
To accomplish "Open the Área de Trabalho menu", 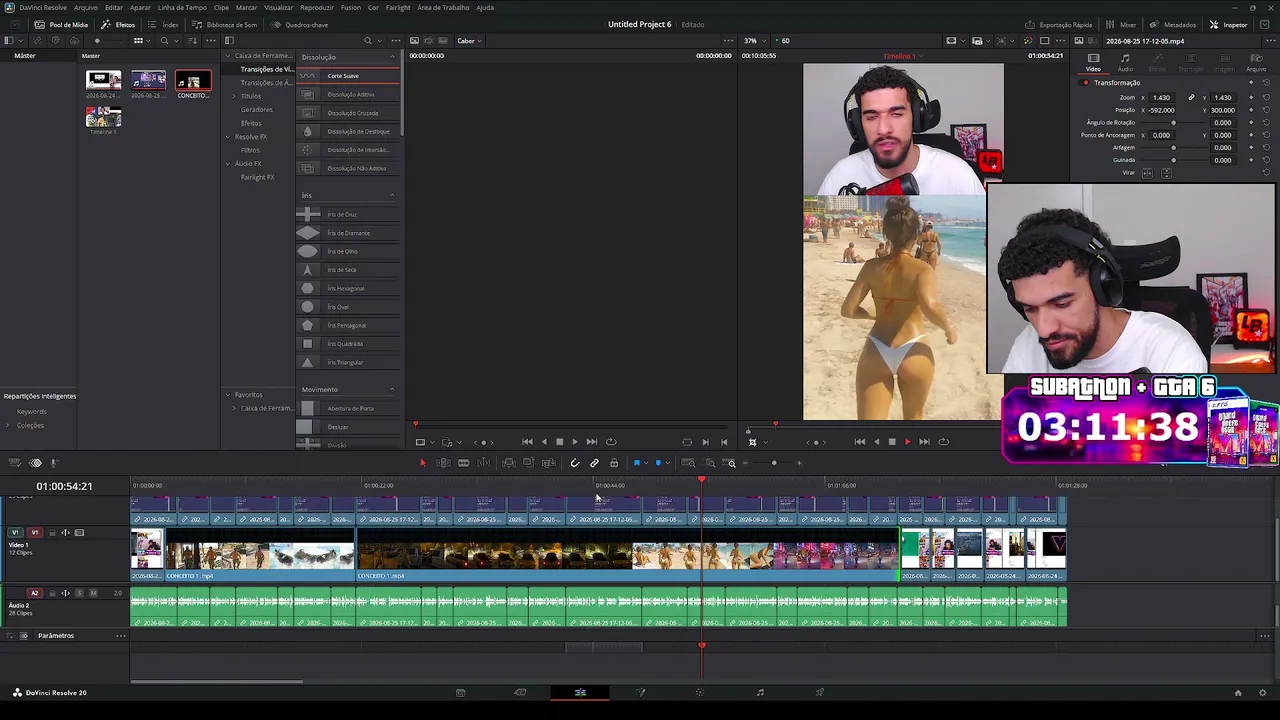I will (x=443, y=7).
